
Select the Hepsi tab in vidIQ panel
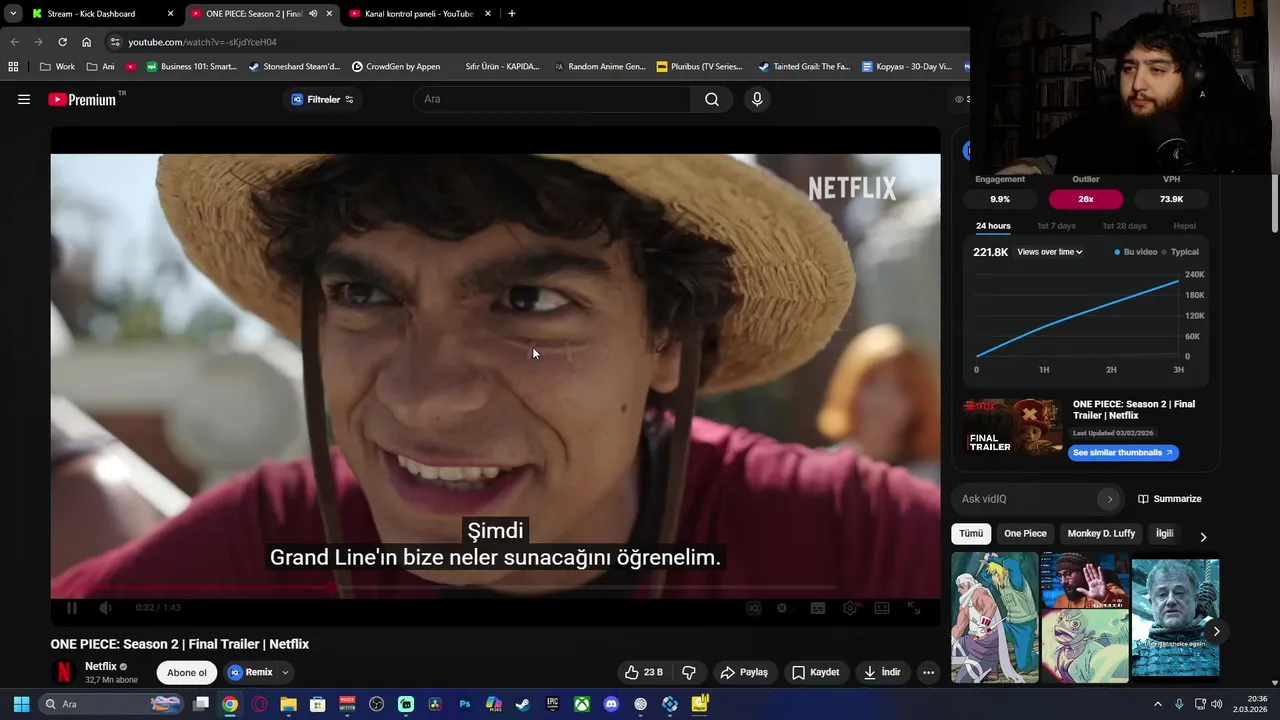coord(1184,226)
